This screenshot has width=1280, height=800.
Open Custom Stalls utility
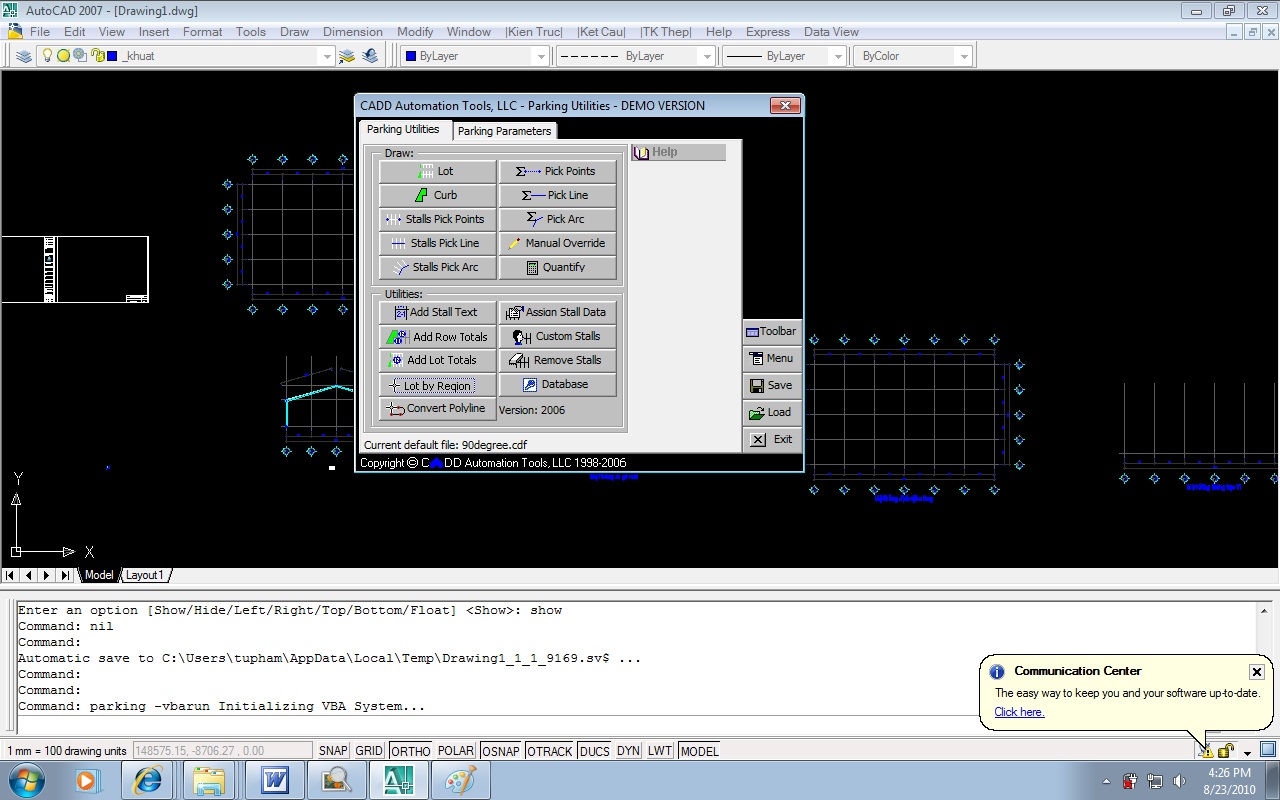click(x=557, y=336)
